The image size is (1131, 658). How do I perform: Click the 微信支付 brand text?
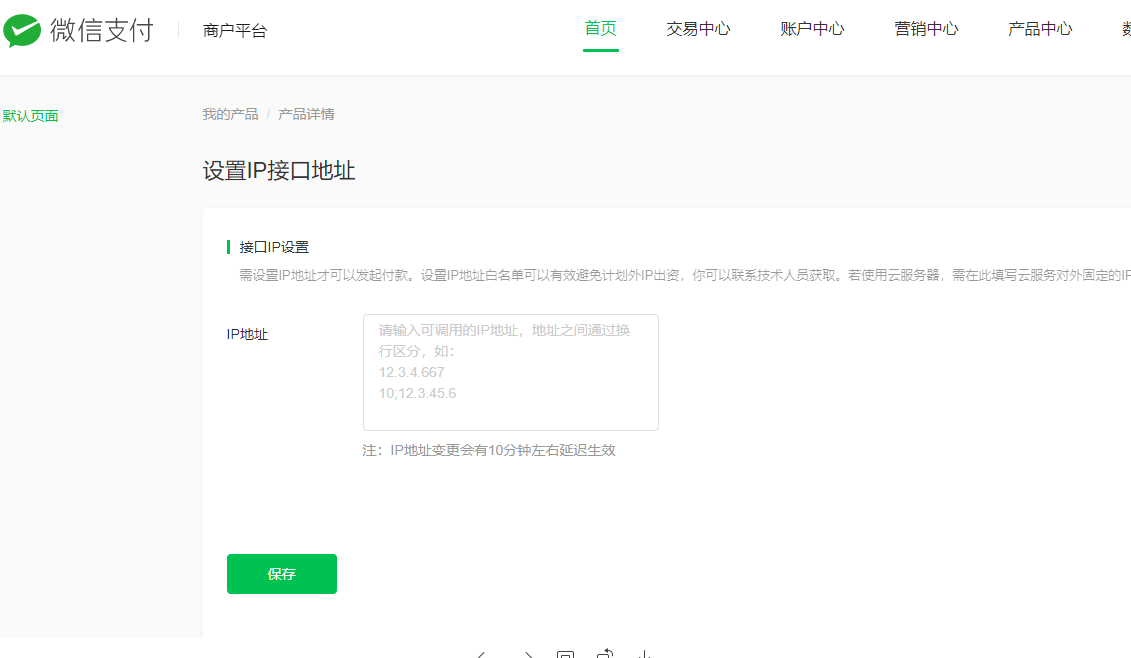coord(102,30)
